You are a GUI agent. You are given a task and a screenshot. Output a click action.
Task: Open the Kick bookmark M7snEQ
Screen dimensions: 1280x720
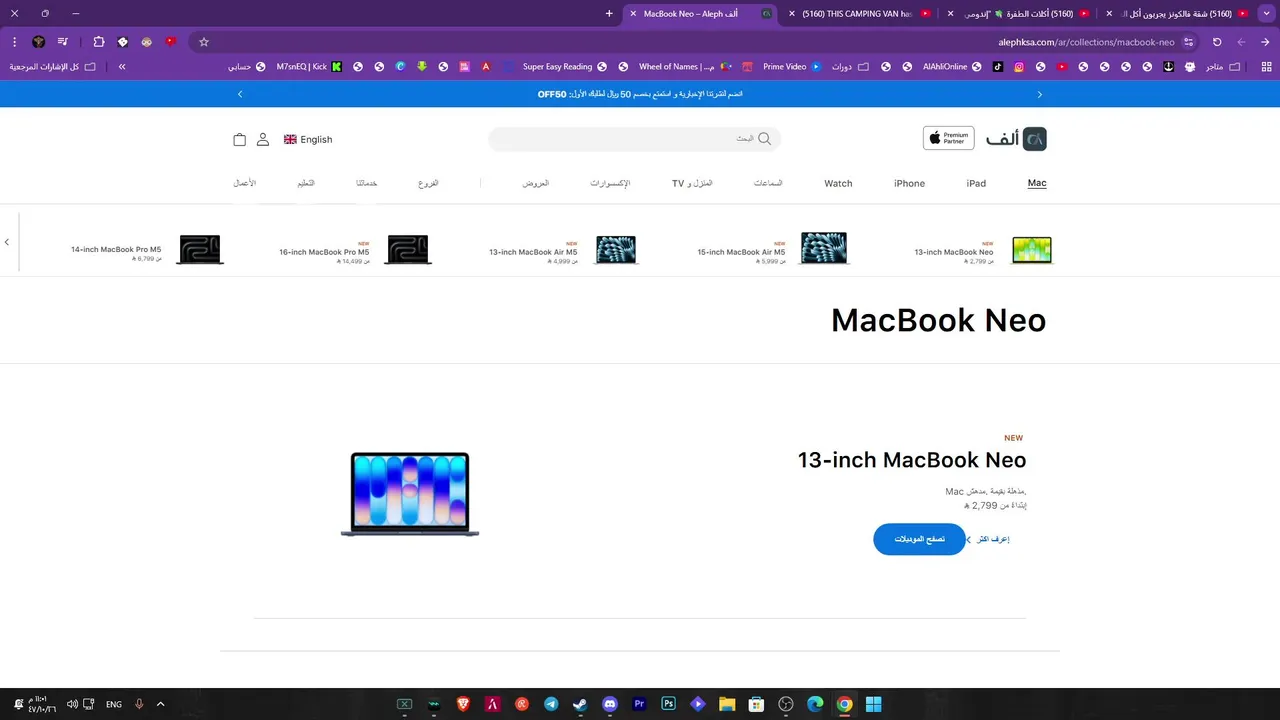point(309,67)
